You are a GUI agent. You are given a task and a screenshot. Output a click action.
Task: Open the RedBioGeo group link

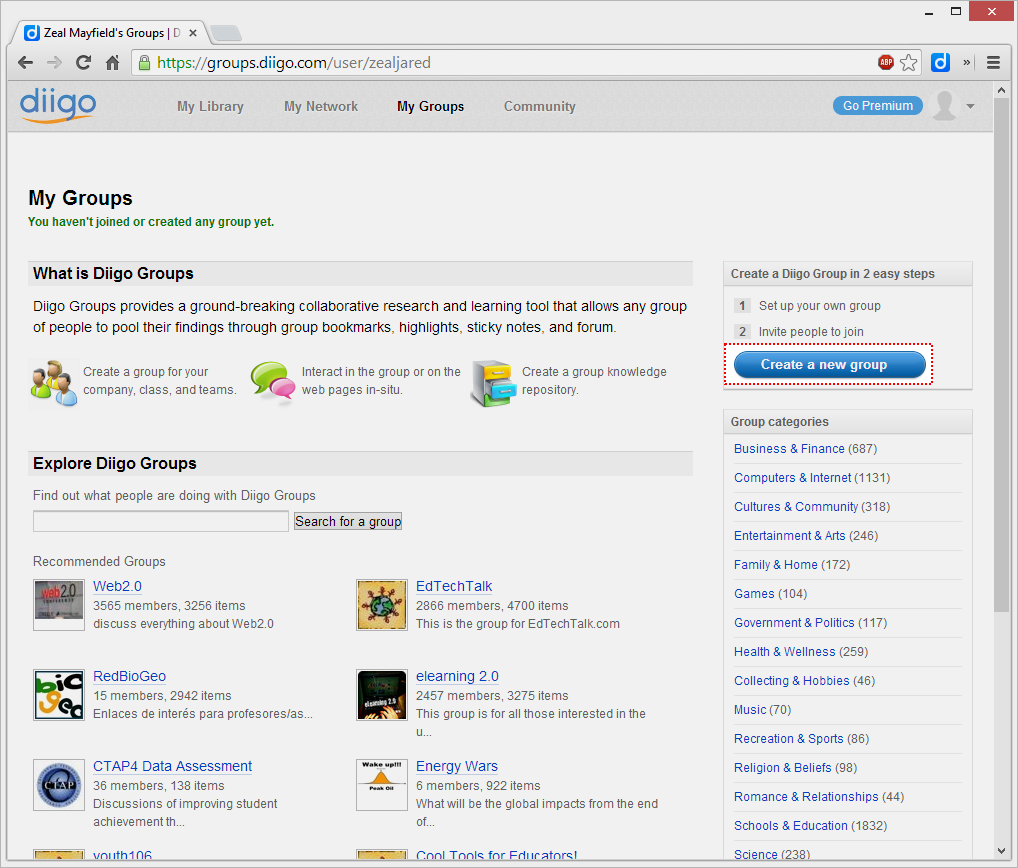click(129, 676)
